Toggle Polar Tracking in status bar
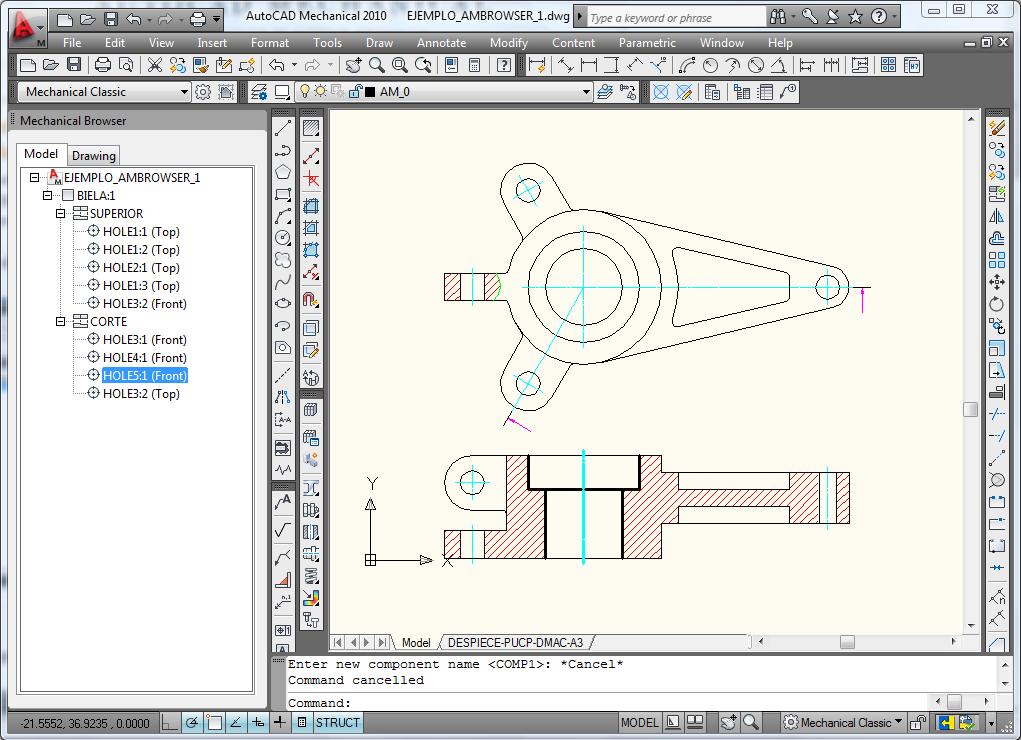This screenshot has height=740, width=1021. pos(192,722)
